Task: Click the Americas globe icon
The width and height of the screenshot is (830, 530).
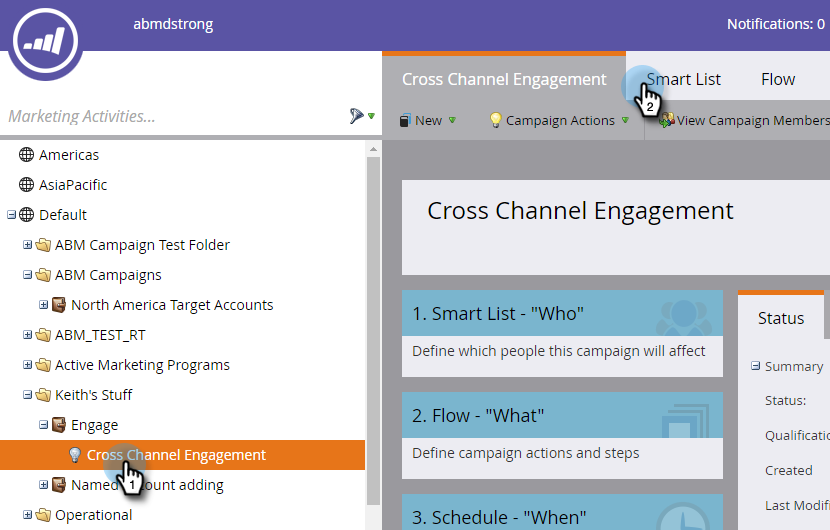Action: coord(27,155)
